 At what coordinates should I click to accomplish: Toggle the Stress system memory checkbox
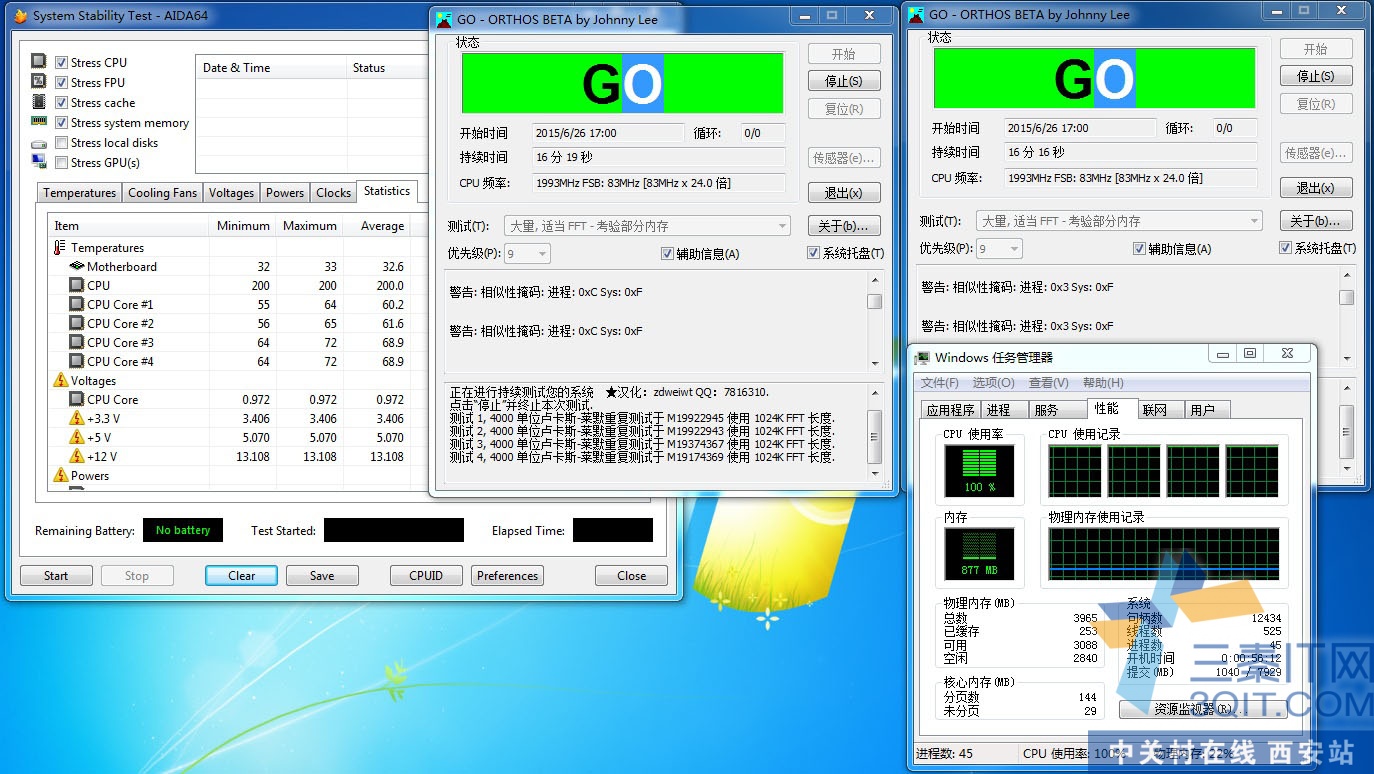pyautogui.click(x=62, y=122)
